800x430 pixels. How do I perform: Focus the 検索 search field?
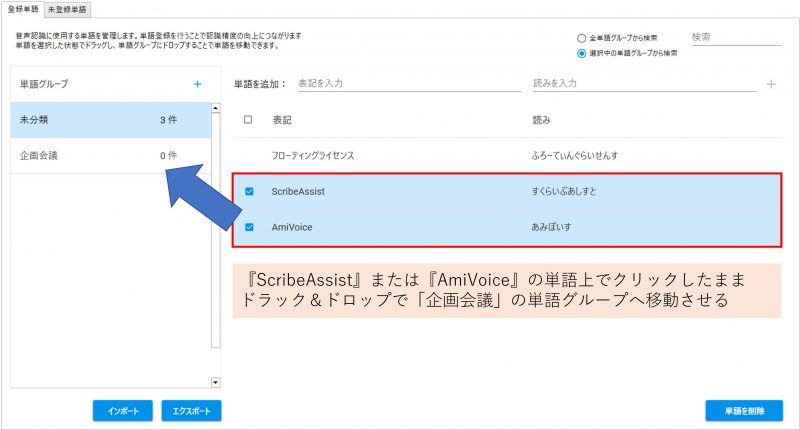coord(736,37)
